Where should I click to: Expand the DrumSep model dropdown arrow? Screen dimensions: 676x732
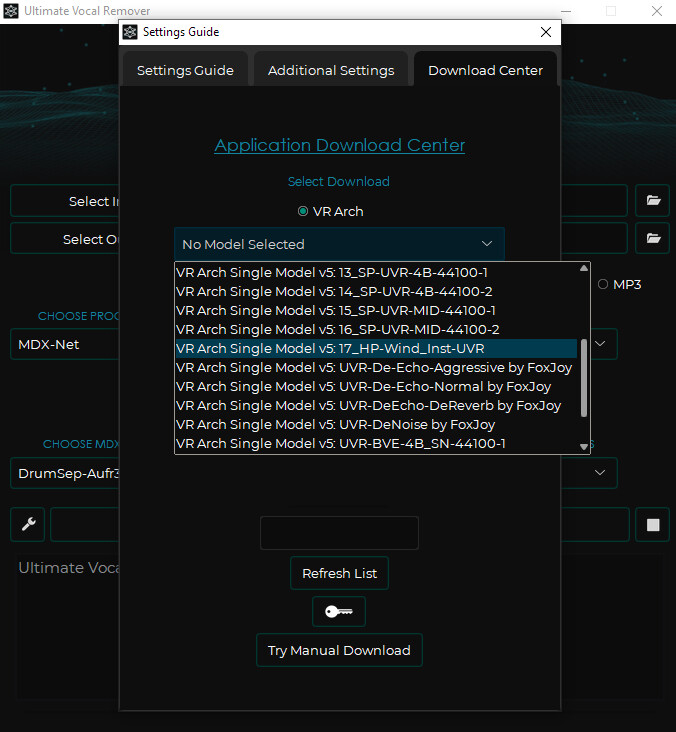click(600, 473)
